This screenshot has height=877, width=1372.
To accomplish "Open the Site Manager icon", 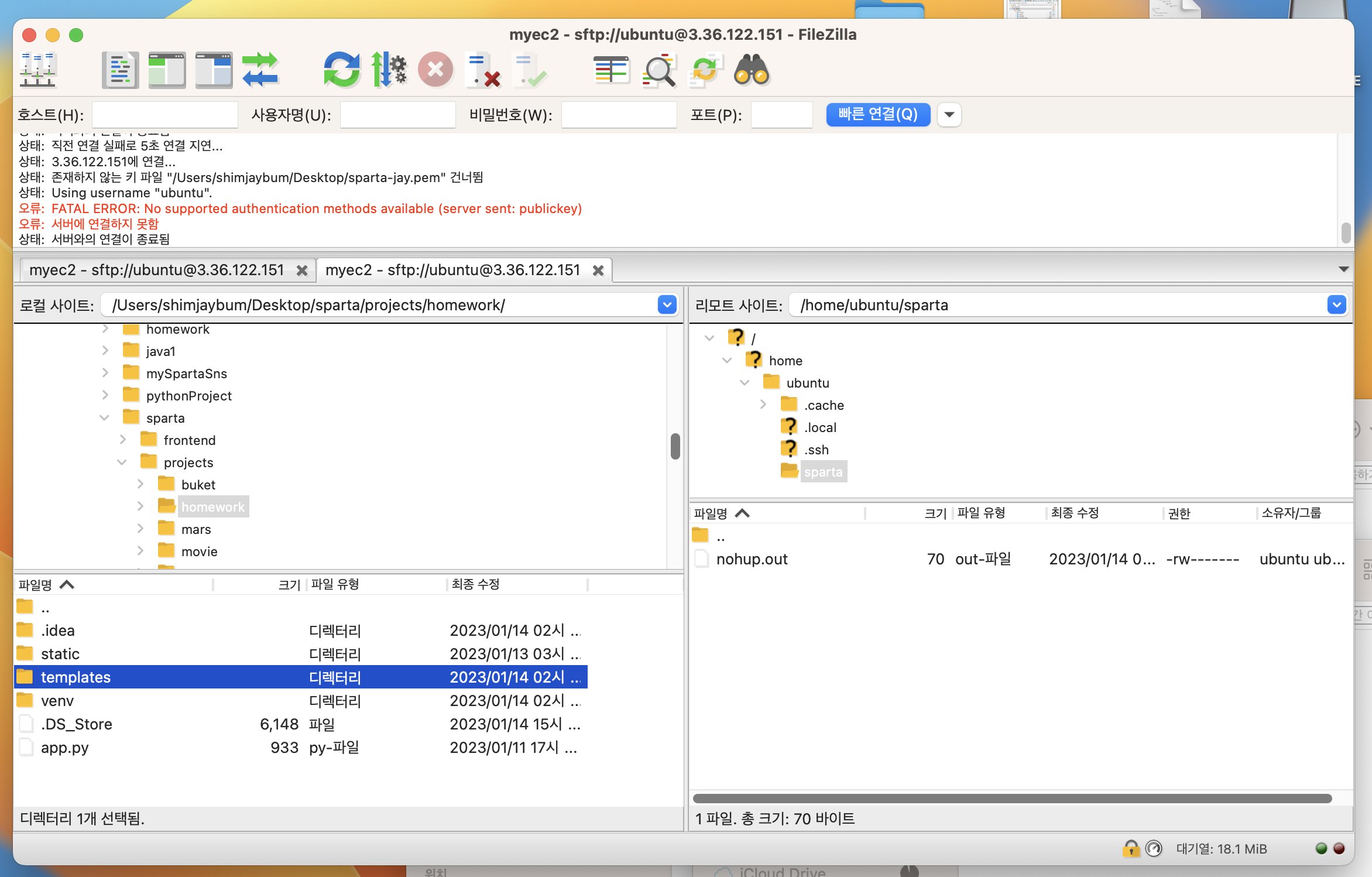I will tap(38, 70).
